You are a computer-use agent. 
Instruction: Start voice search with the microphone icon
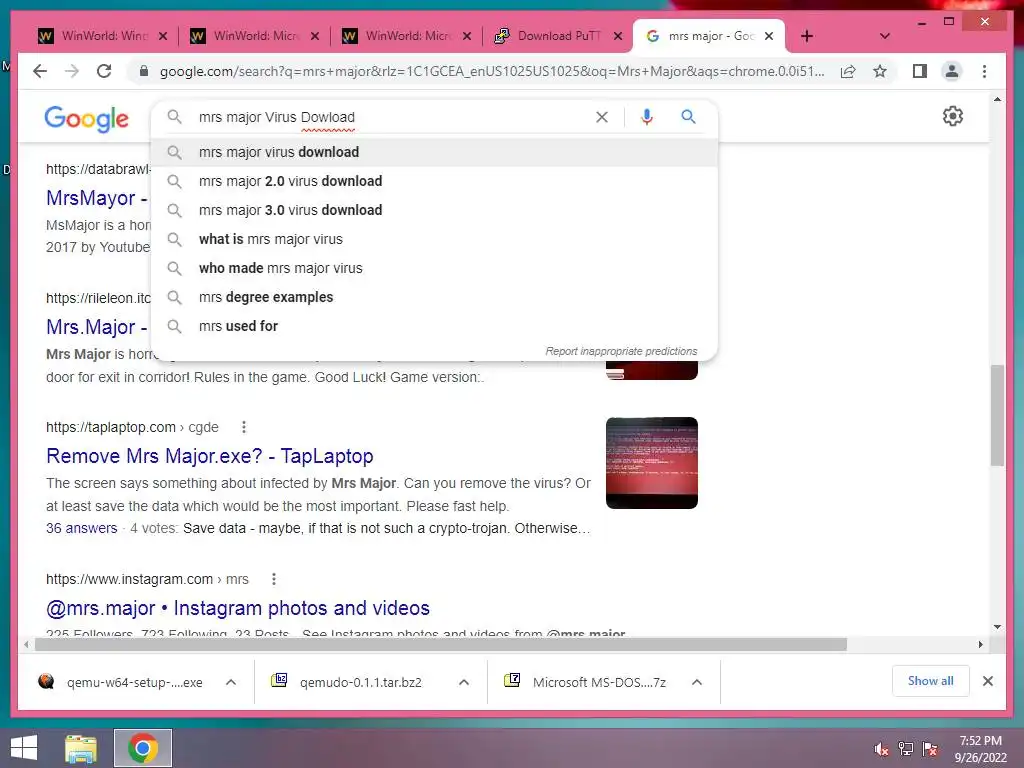(647, 117)
